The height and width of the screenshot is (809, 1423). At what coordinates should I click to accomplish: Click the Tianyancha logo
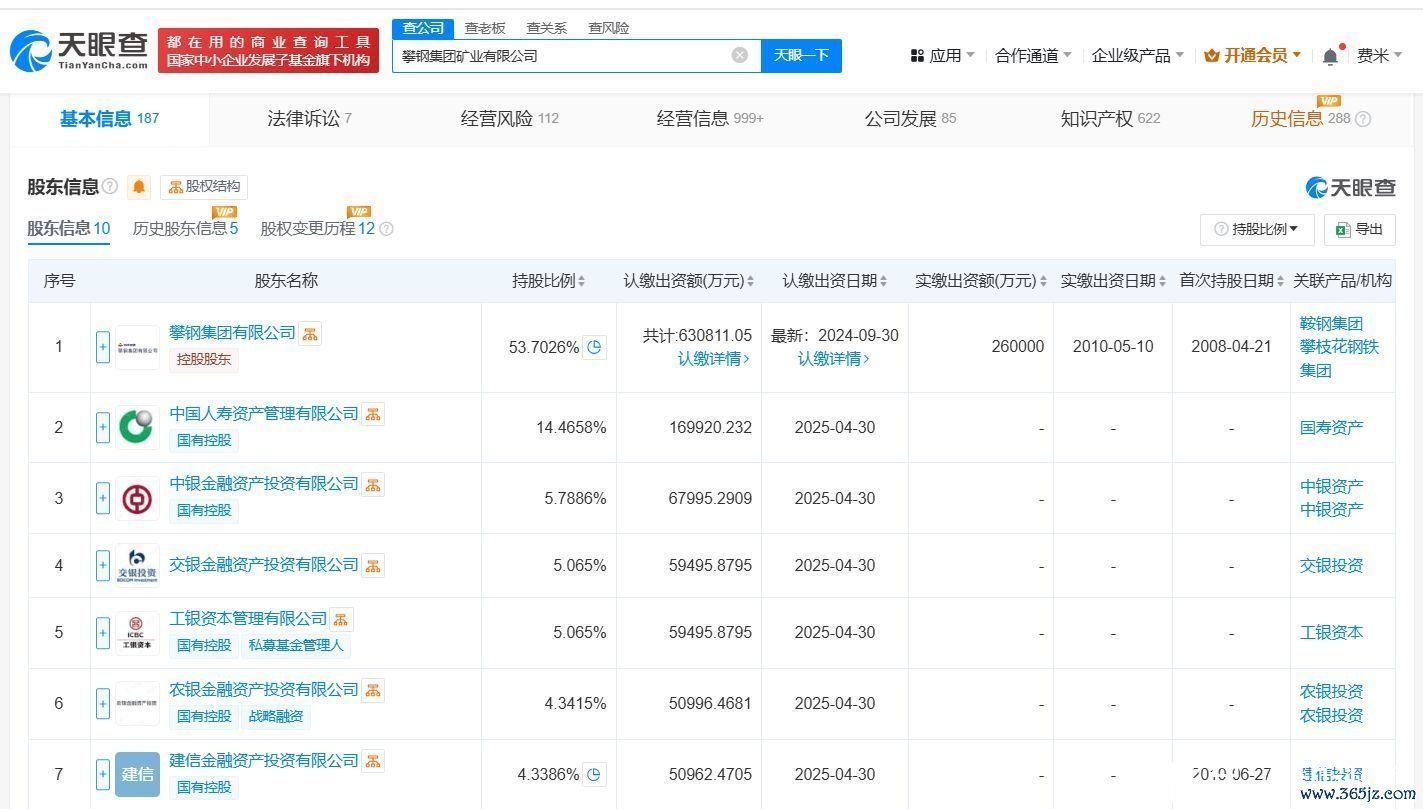point(79,50)
